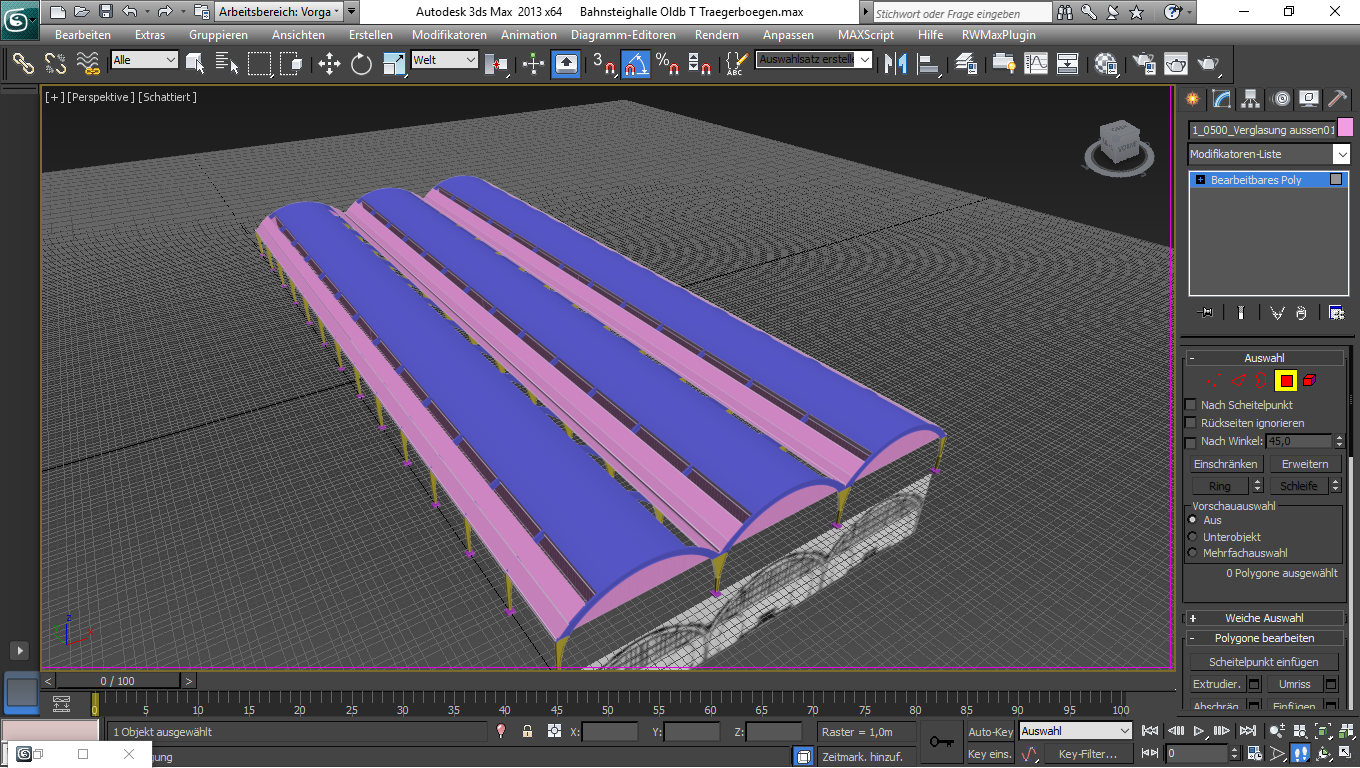This screenshot has height=768, width=1360.
Task: Expand the Weiche Auswahl rollout
Action: (x=1264, y=618)
